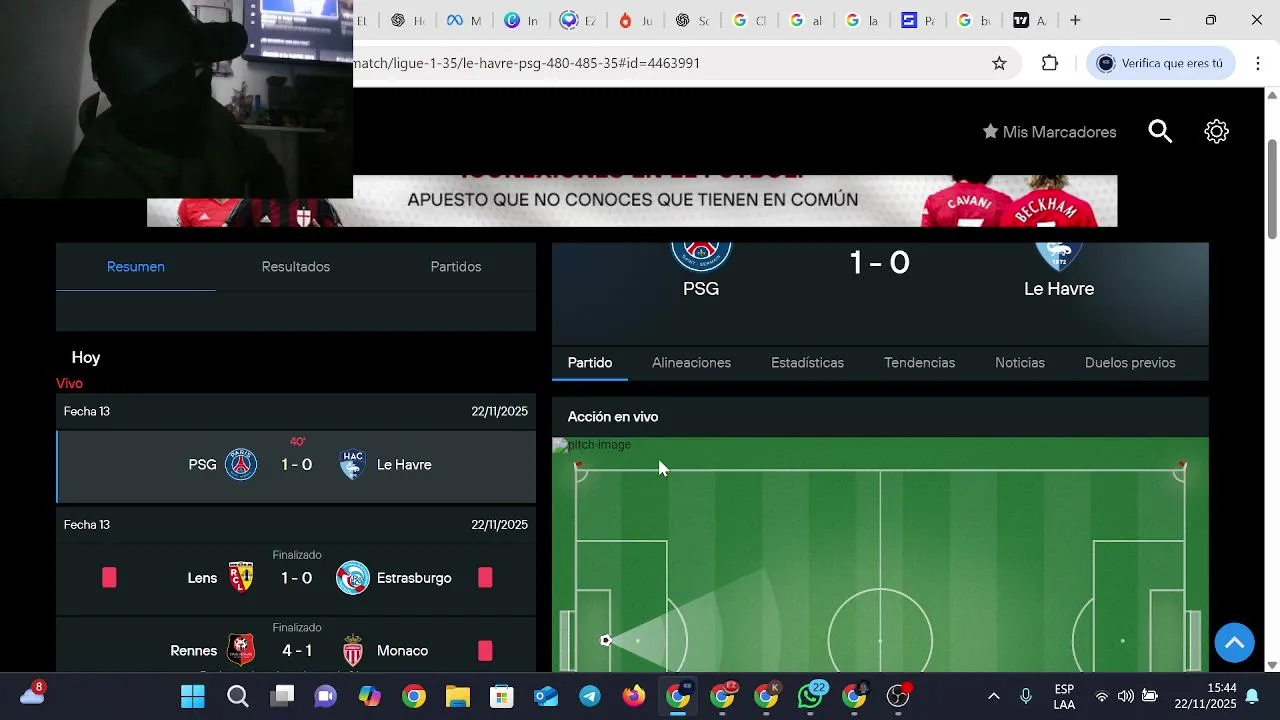This screenshot has height=720, width=1280.
Task: Select the Resultados tab
Action: [x=296, y=267]
